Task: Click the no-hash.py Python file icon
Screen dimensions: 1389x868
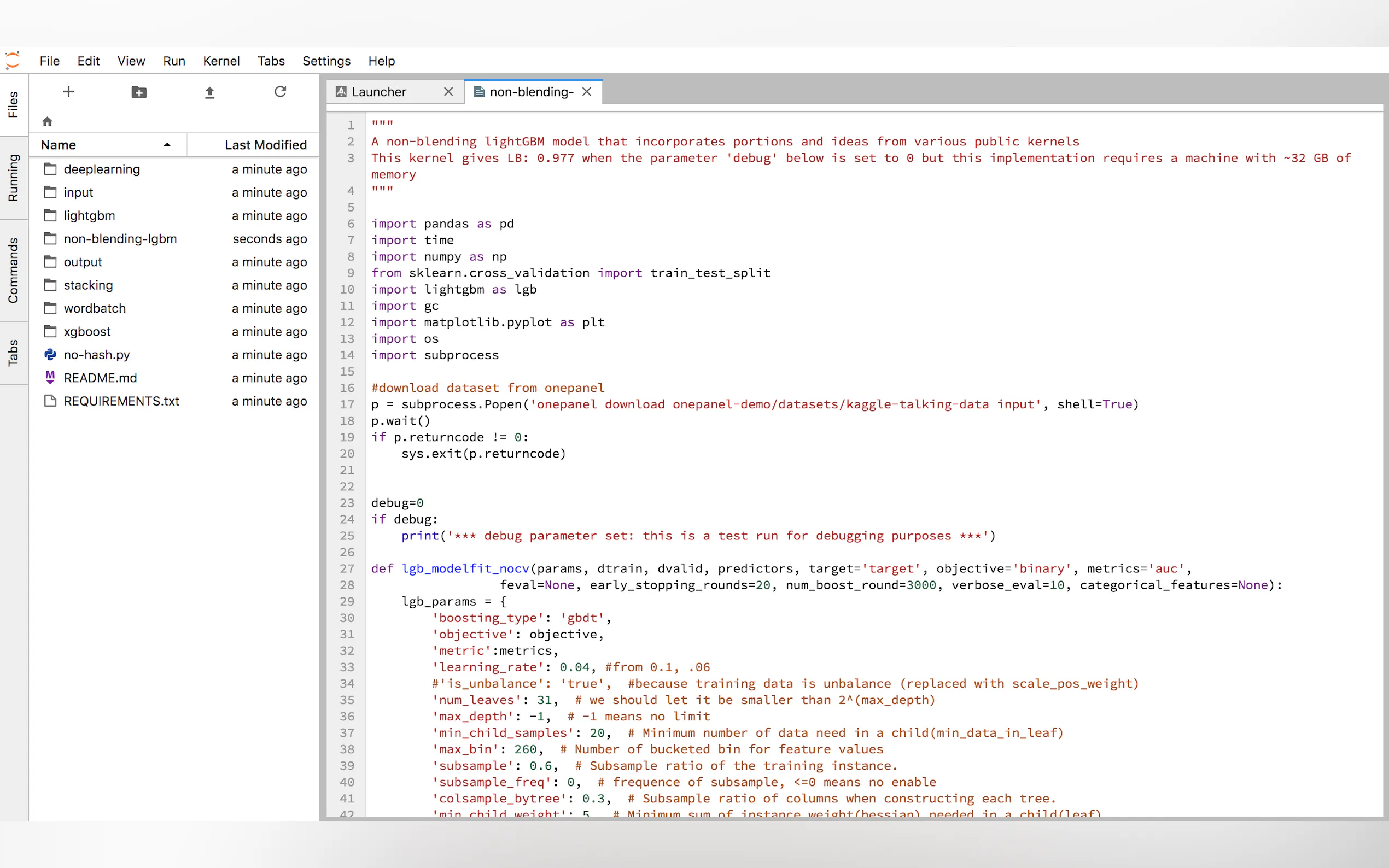Action: pos(50,355)
